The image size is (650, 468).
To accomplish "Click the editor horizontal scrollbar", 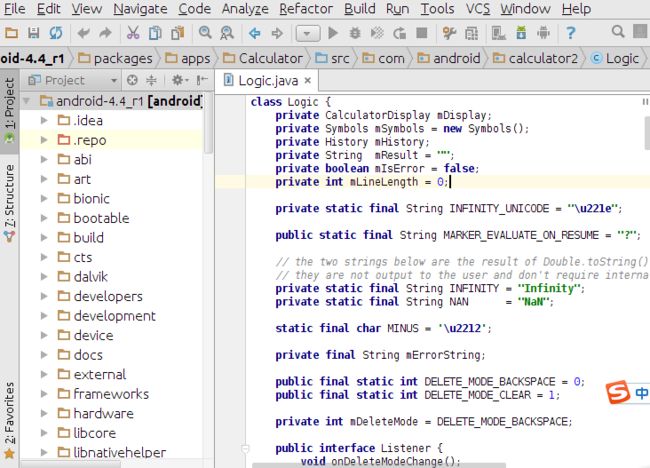I will [379, 465].
